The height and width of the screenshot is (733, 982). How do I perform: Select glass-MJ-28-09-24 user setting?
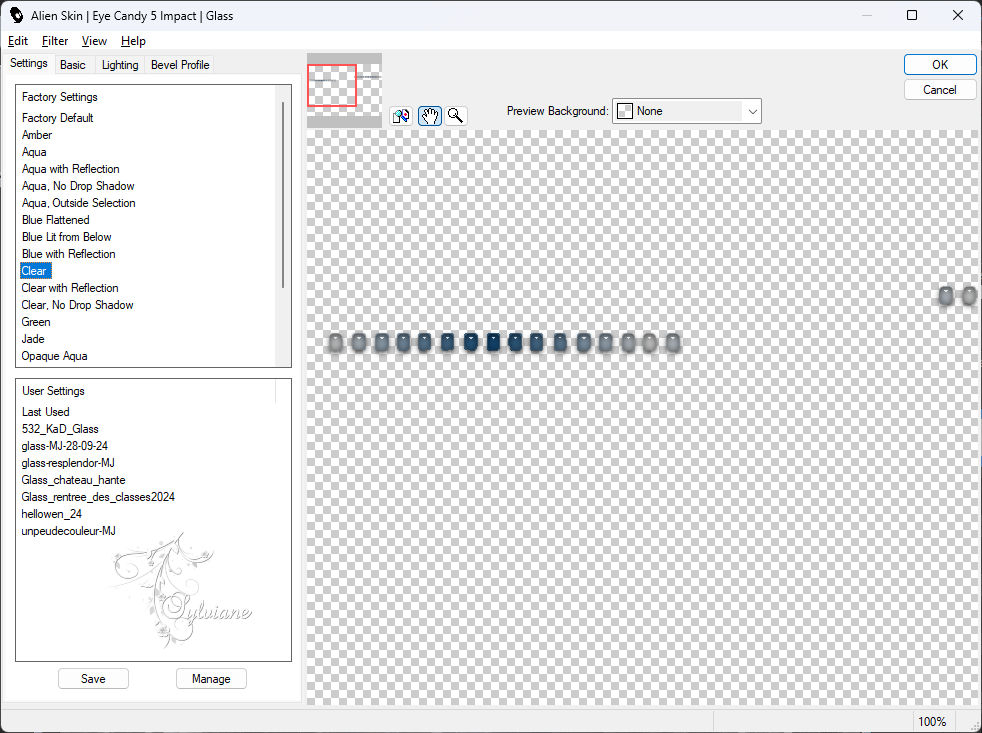(64, 445)
